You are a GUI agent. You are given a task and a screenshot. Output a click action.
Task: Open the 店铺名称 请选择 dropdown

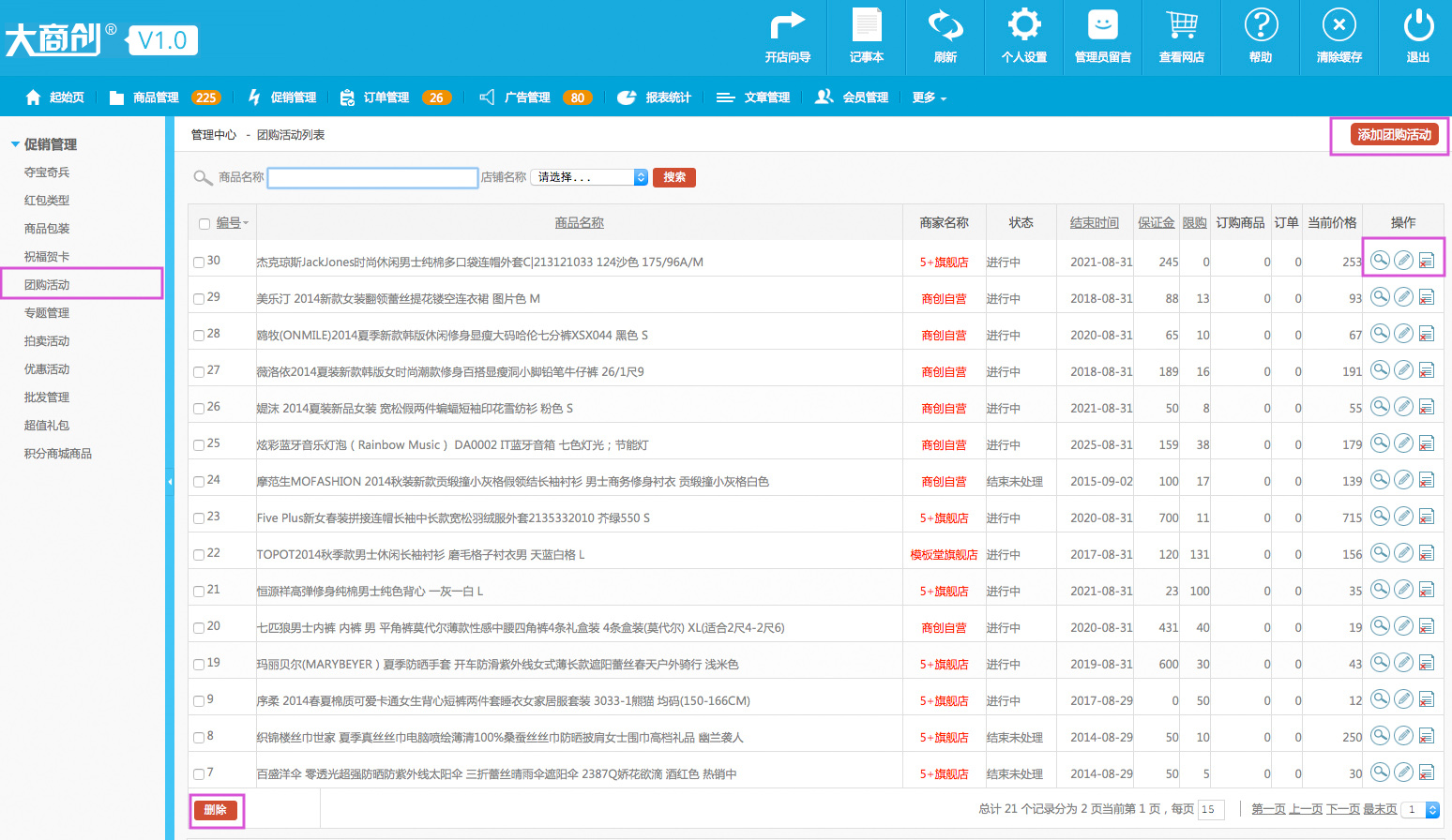589,177
